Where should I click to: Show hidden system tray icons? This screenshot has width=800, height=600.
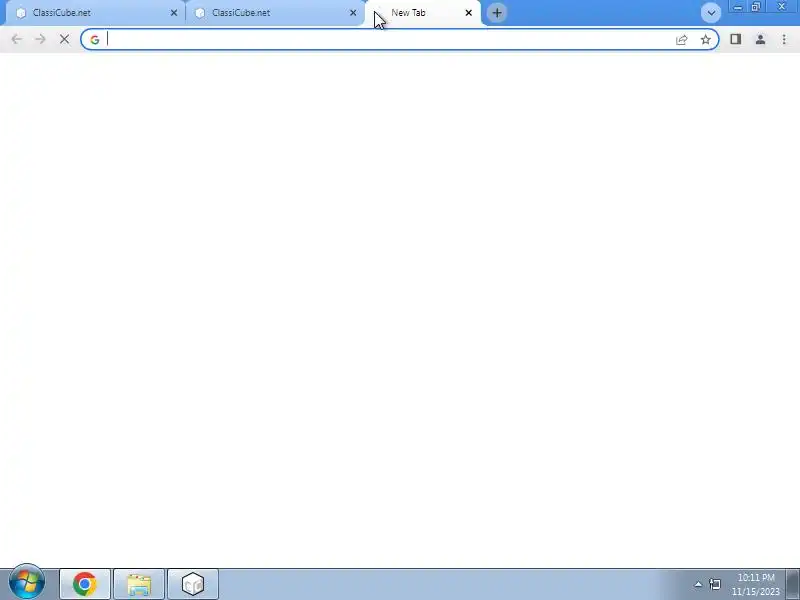(698, 584)
